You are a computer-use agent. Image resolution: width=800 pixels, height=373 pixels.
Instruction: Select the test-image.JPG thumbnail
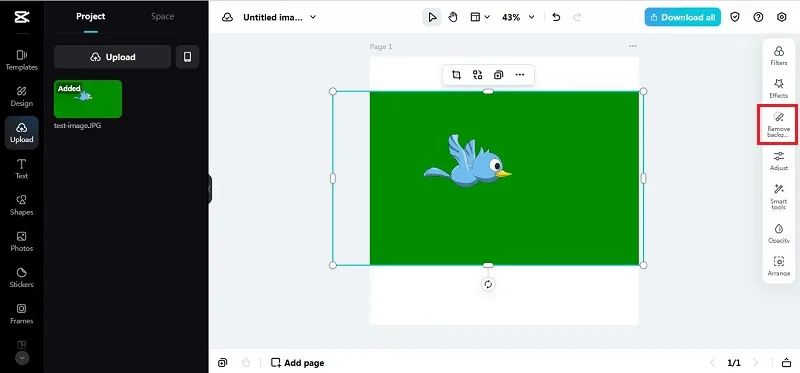click(88, 99)
